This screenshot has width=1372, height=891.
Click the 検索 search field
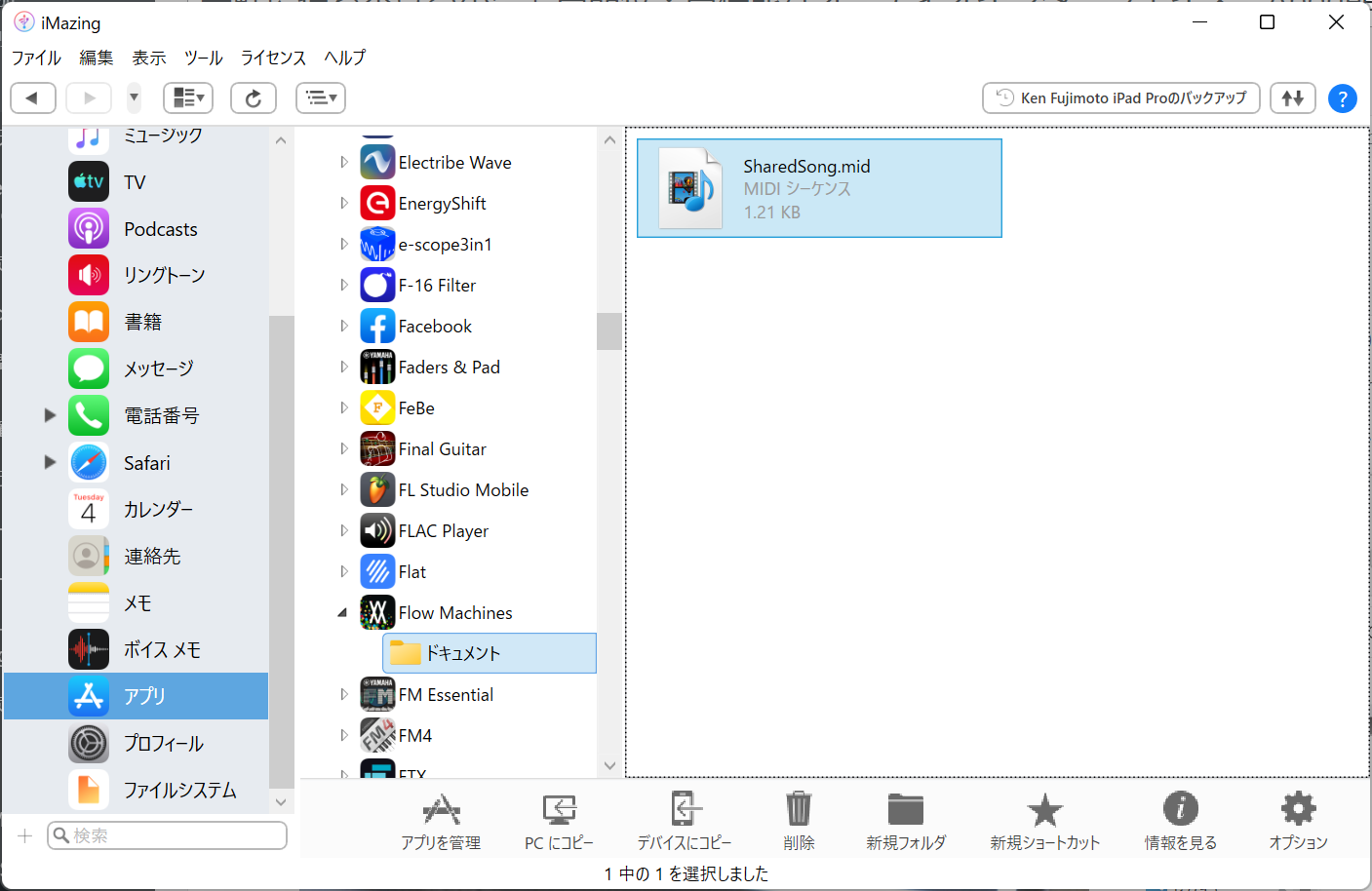point(168,835)
